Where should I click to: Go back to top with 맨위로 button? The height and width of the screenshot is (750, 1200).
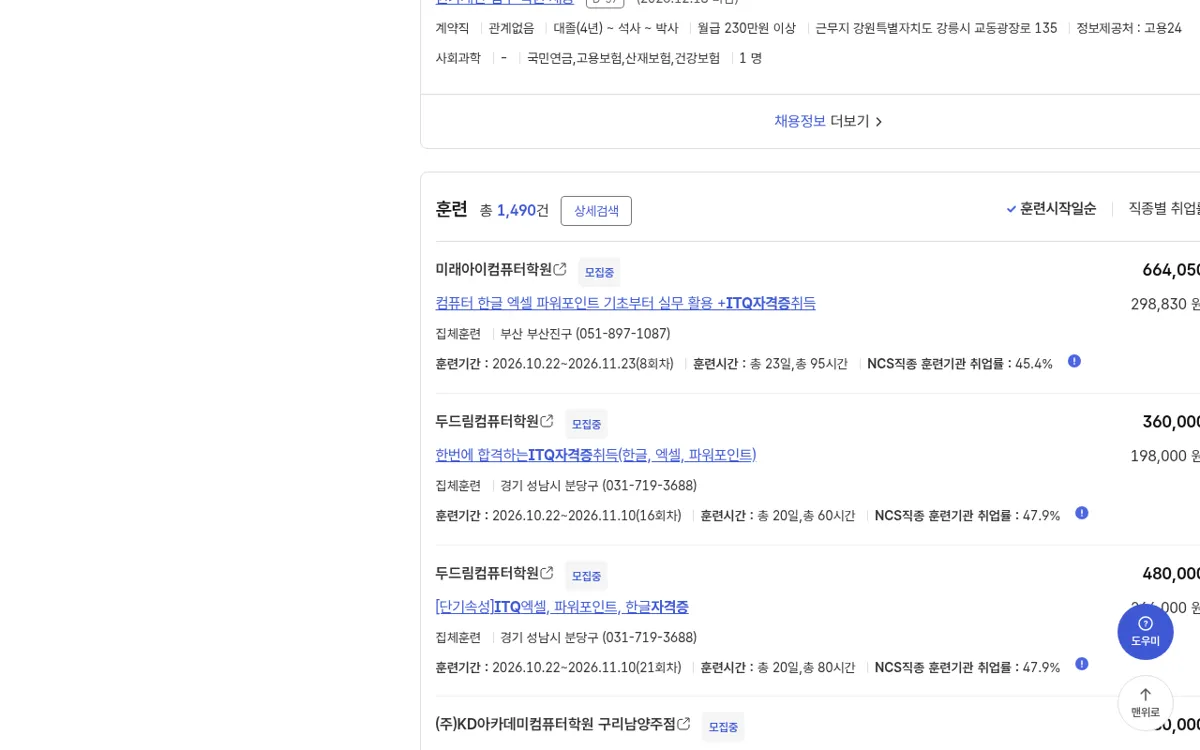point(1145,703)
